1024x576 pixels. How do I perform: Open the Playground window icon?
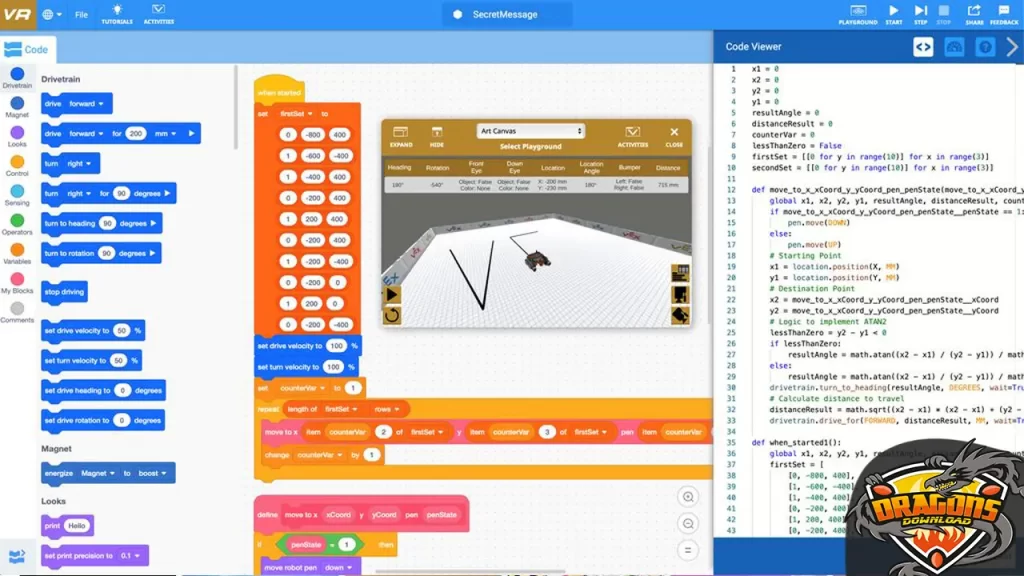click(x=857, y=13)
